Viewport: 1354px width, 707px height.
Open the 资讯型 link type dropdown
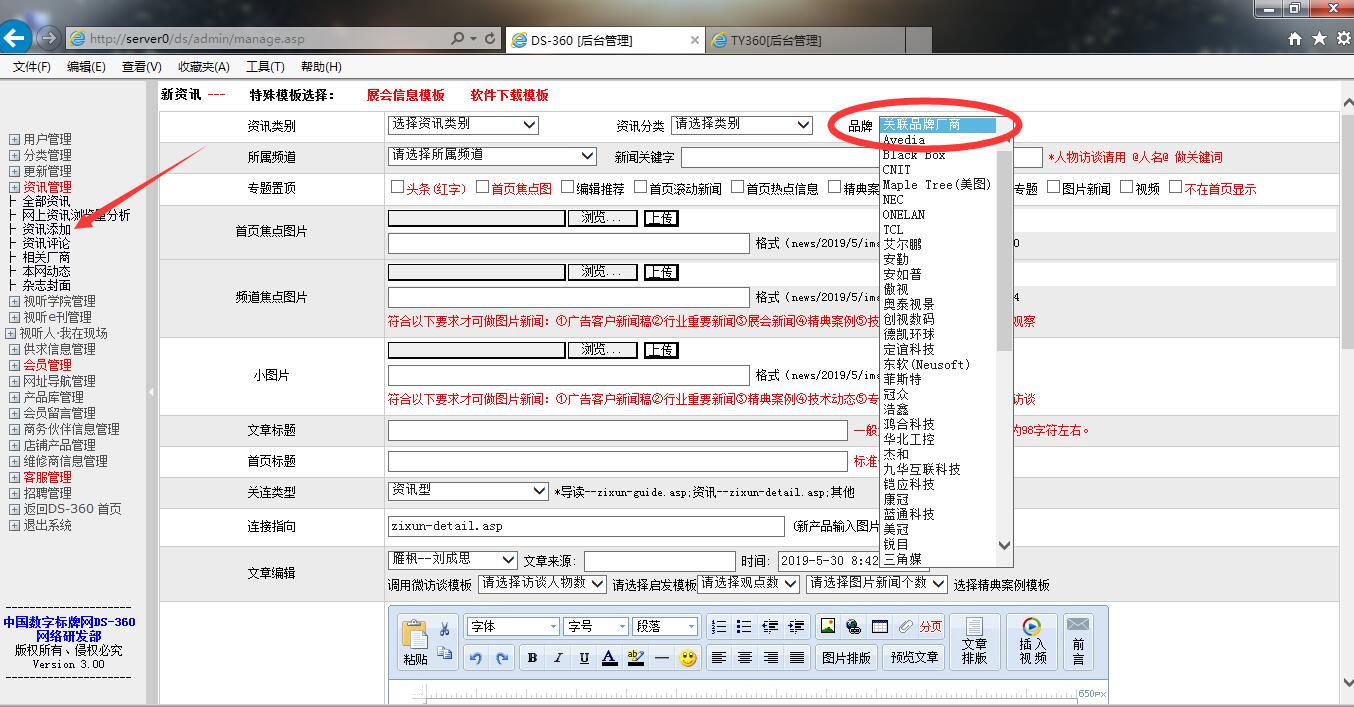coord(467,491)
